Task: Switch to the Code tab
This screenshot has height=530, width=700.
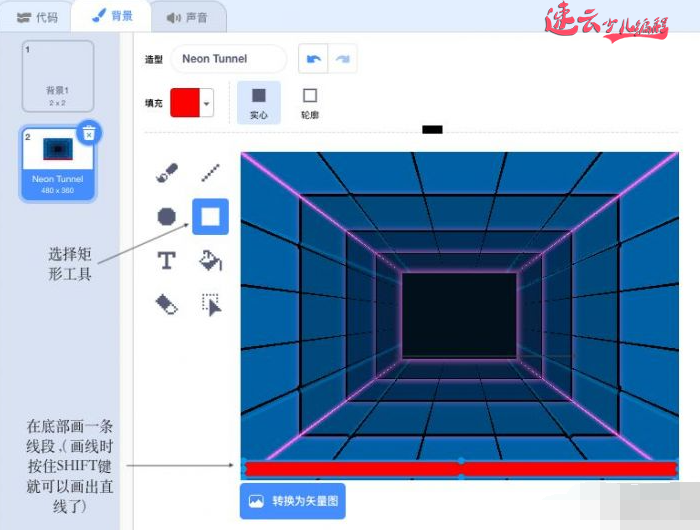Action: (x=38, y=17)
